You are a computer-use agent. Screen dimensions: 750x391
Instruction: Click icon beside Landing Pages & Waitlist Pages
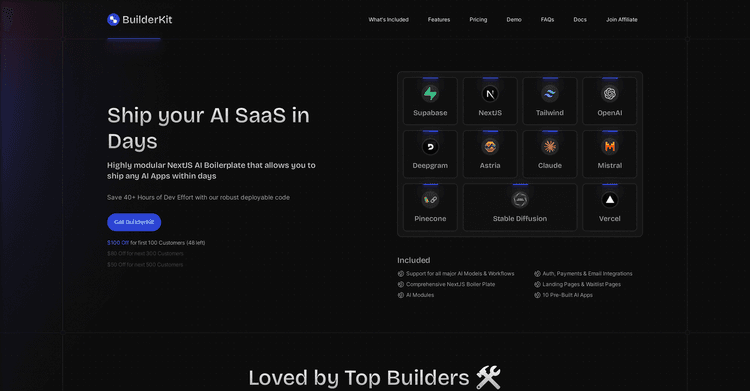[x=537, y=284]
